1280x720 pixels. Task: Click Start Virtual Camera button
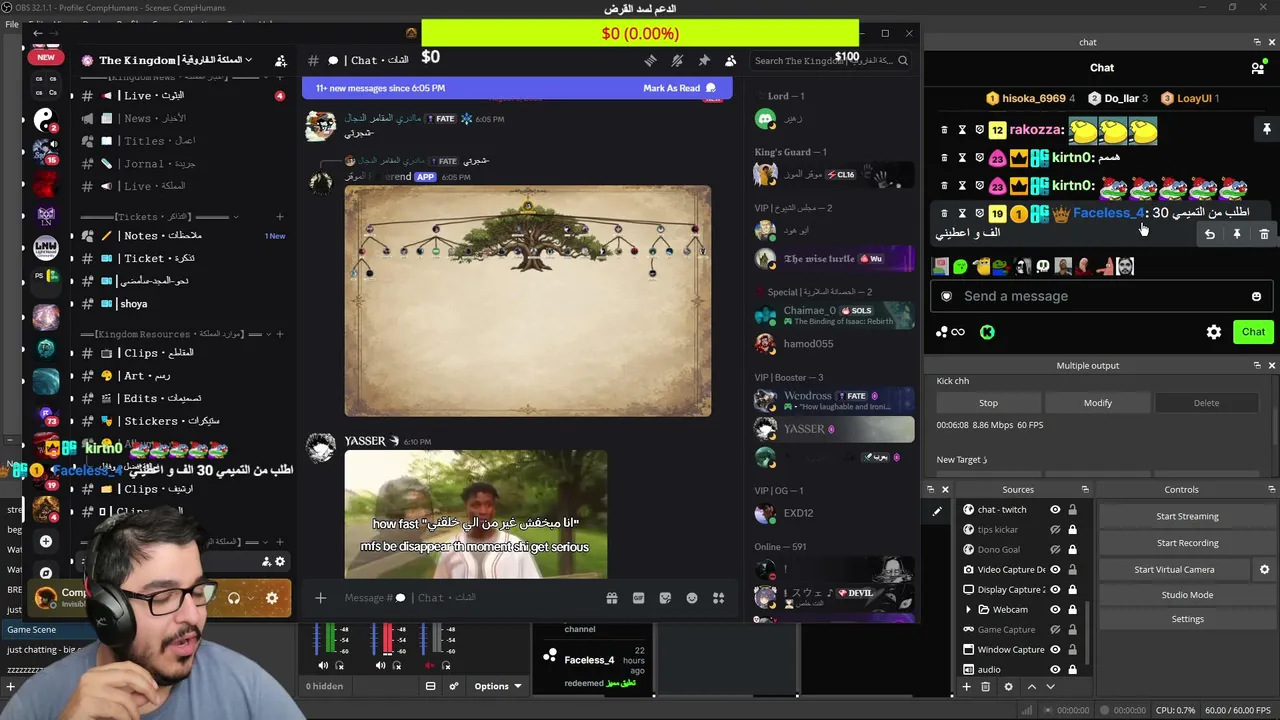1174,570
